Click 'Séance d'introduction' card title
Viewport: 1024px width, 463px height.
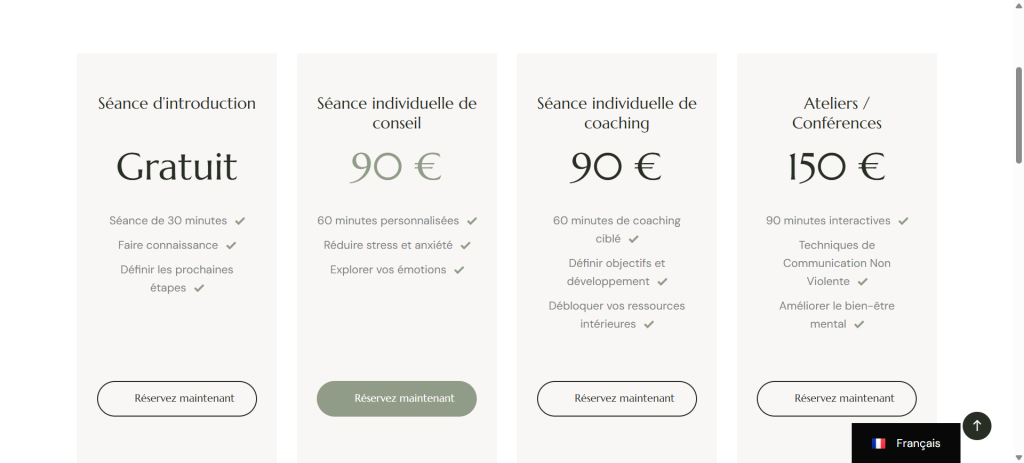coord(177,103)
